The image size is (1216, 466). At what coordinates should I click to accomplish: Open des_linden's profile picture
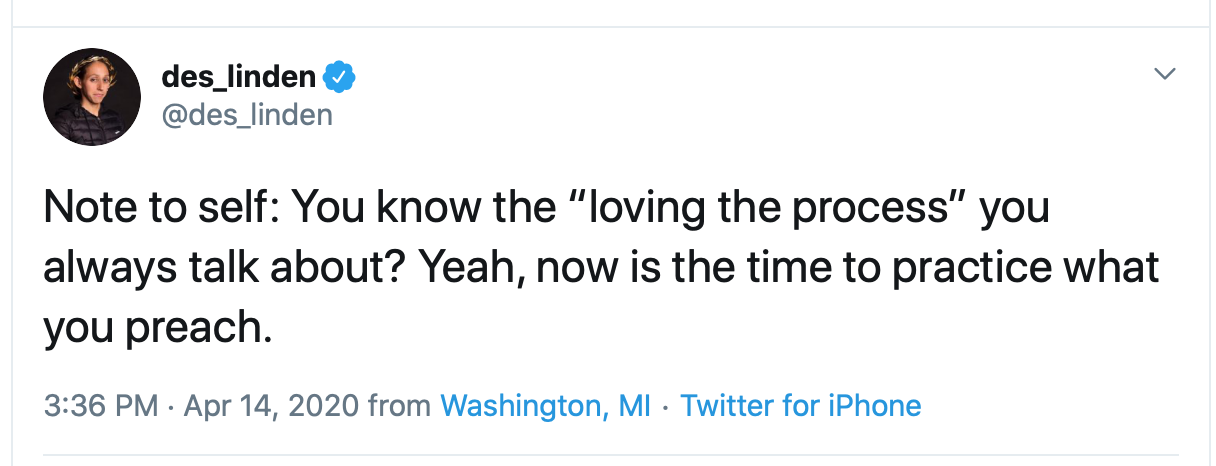point(92,97)
